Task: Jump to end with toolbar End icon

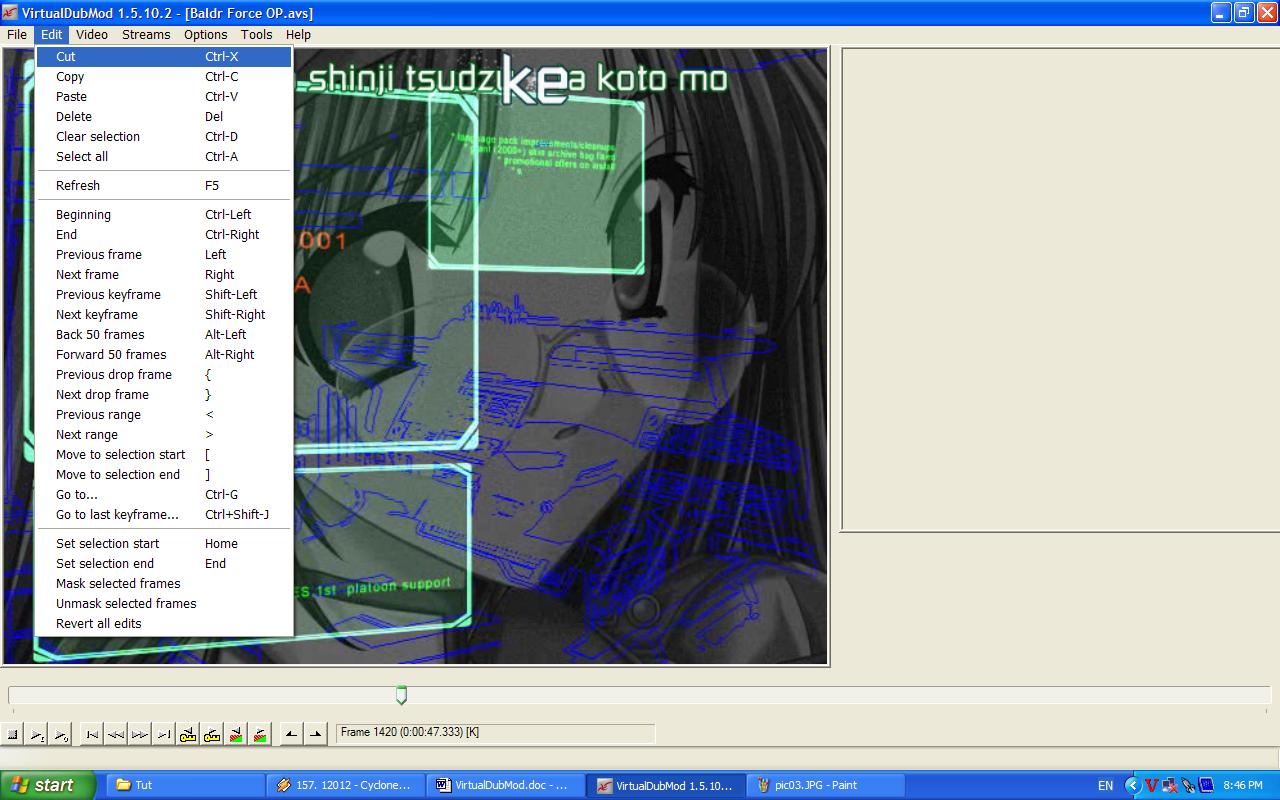Action: click(164, 735)
